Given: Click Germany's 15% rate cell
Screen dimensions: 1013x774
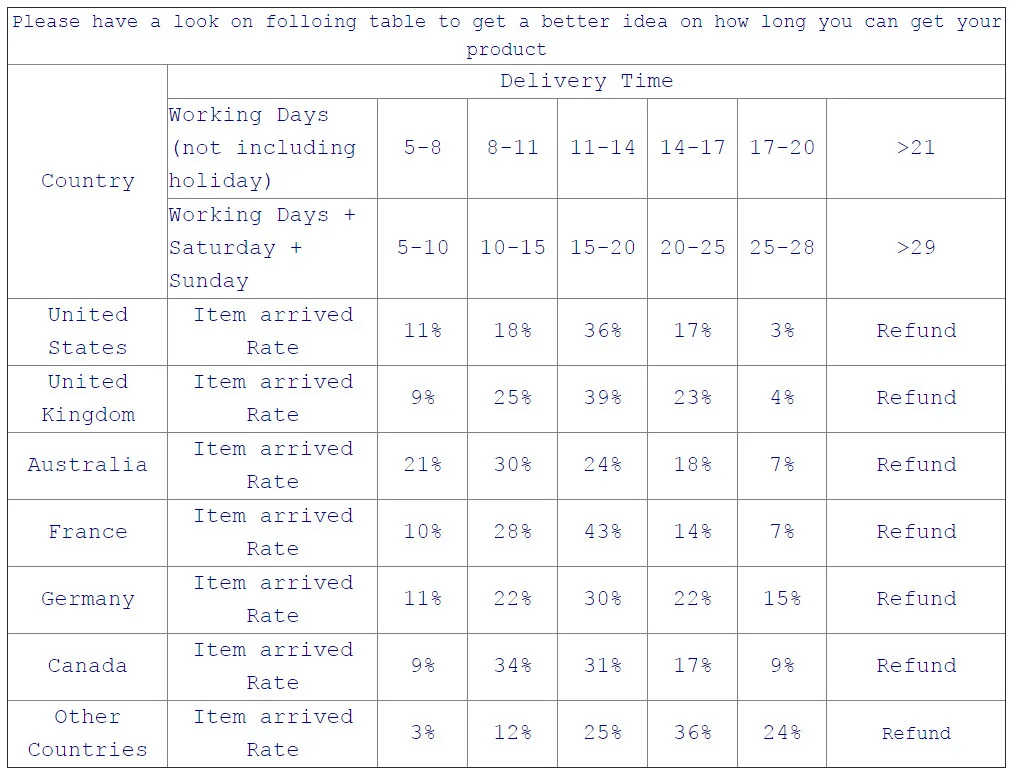Looking at the screenshot, I should [782, 600].
